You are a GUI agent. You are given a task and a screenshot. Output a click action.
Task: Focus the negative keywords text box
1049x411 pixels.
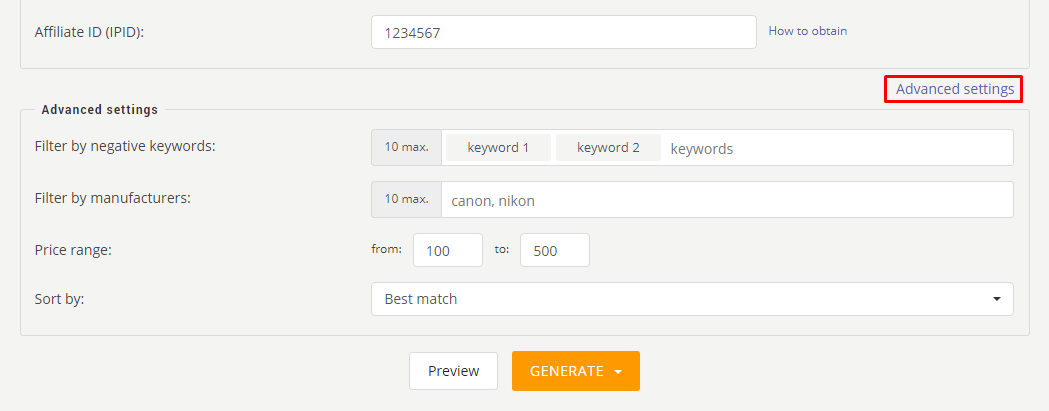836,149
